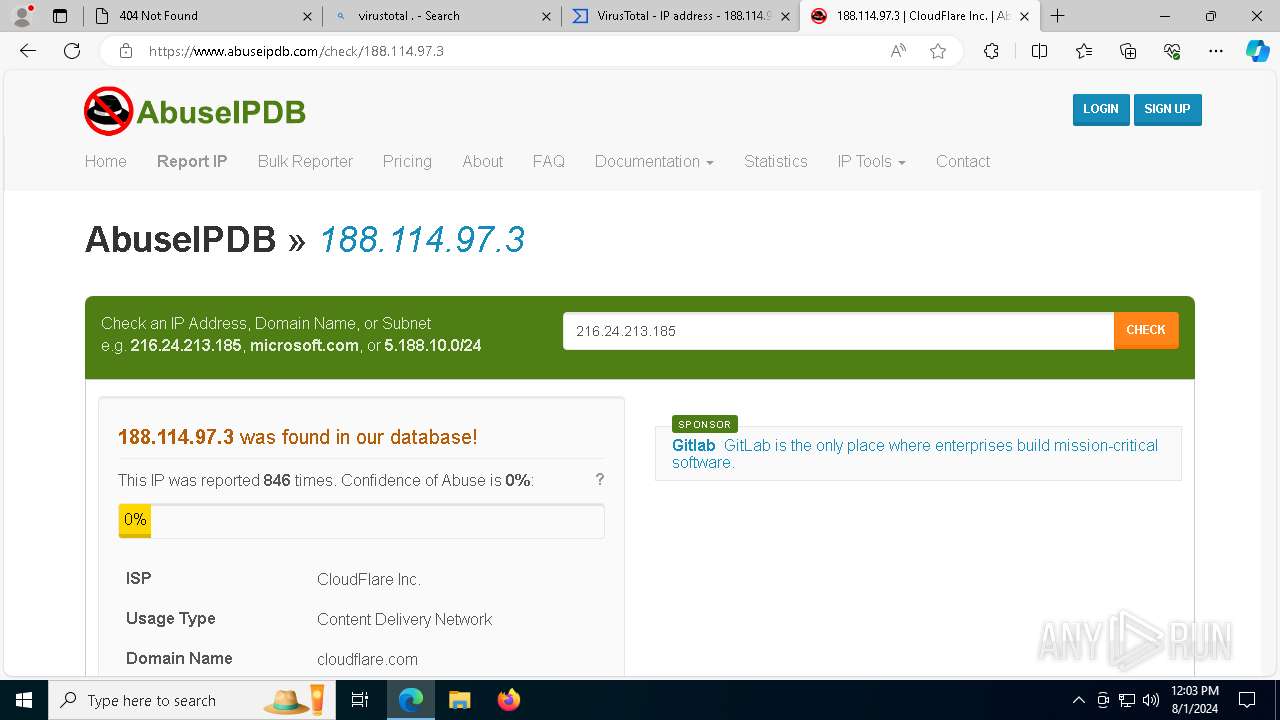View site information via the lock icon
Viewport: 1280px width, 720px height.
(x=126, y=51)
